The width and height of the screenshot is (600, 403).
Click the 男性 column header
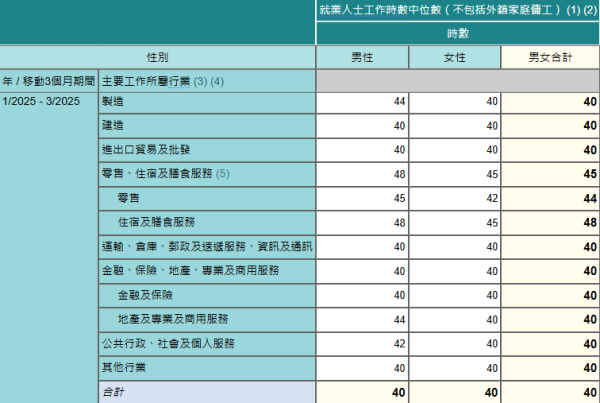click(x=362, y=57)
